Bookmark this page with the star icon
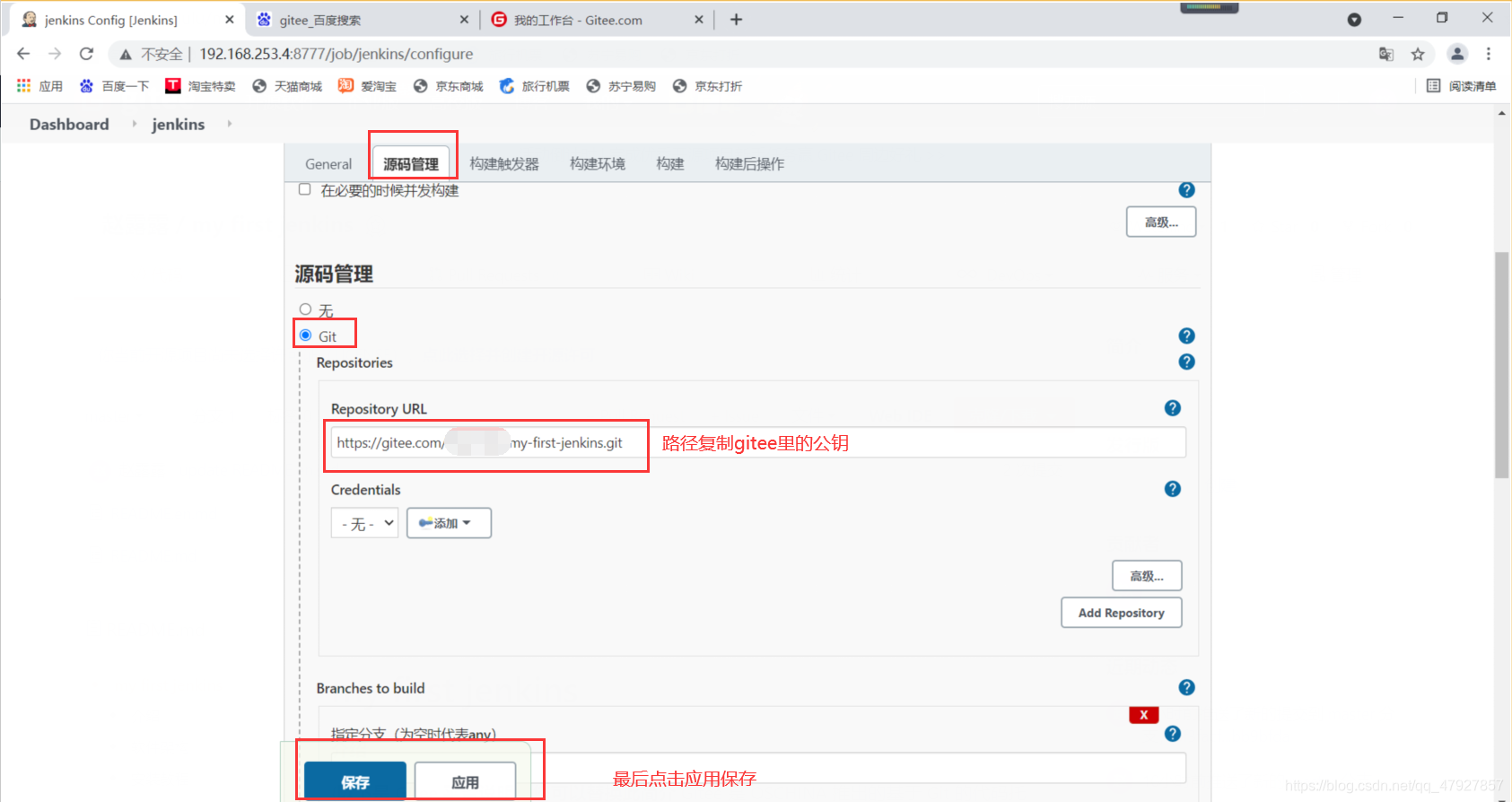Screen dimensions: 1512x802 (1418, 55)
